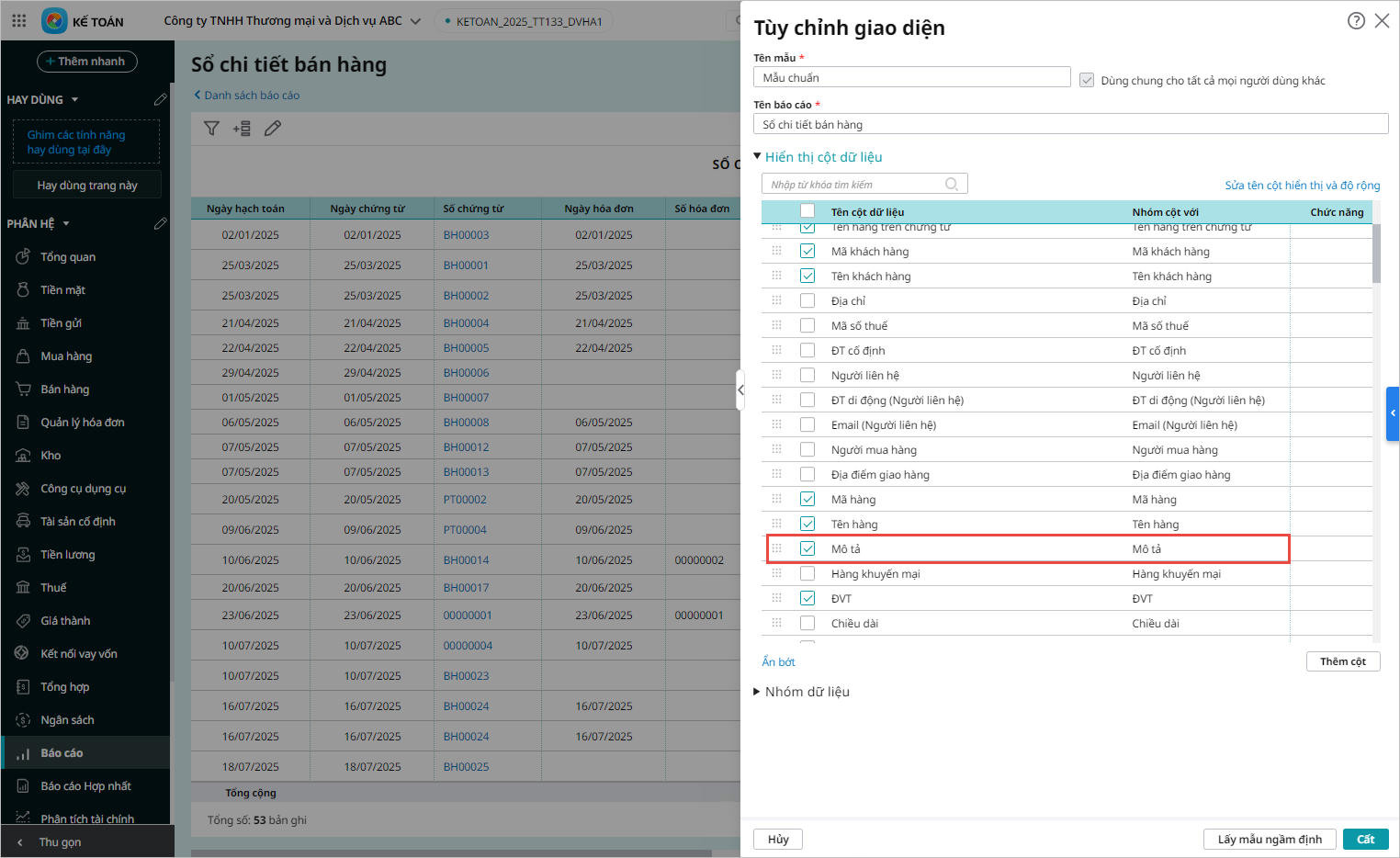Click the pencil edit icon in report toolbar

click(273, 129)
